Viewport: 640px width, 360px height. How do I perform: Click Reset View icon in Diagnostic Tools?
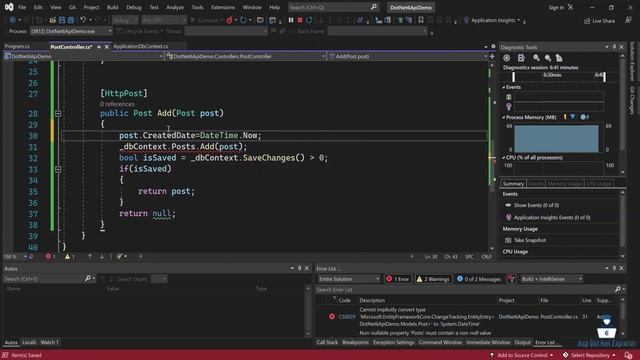pyautogui.click(x=559, y=58)
